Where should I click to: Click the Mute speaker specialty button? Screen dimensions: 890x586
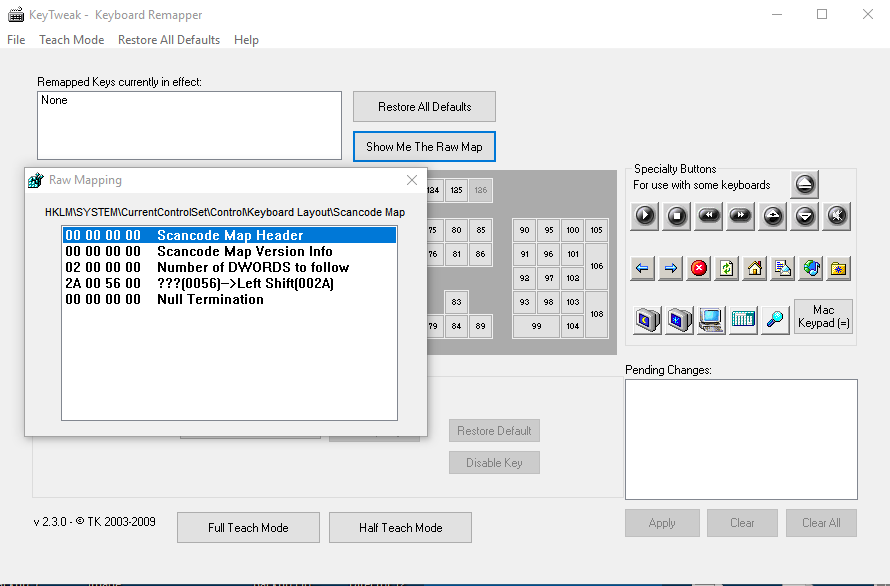[837, 216]
